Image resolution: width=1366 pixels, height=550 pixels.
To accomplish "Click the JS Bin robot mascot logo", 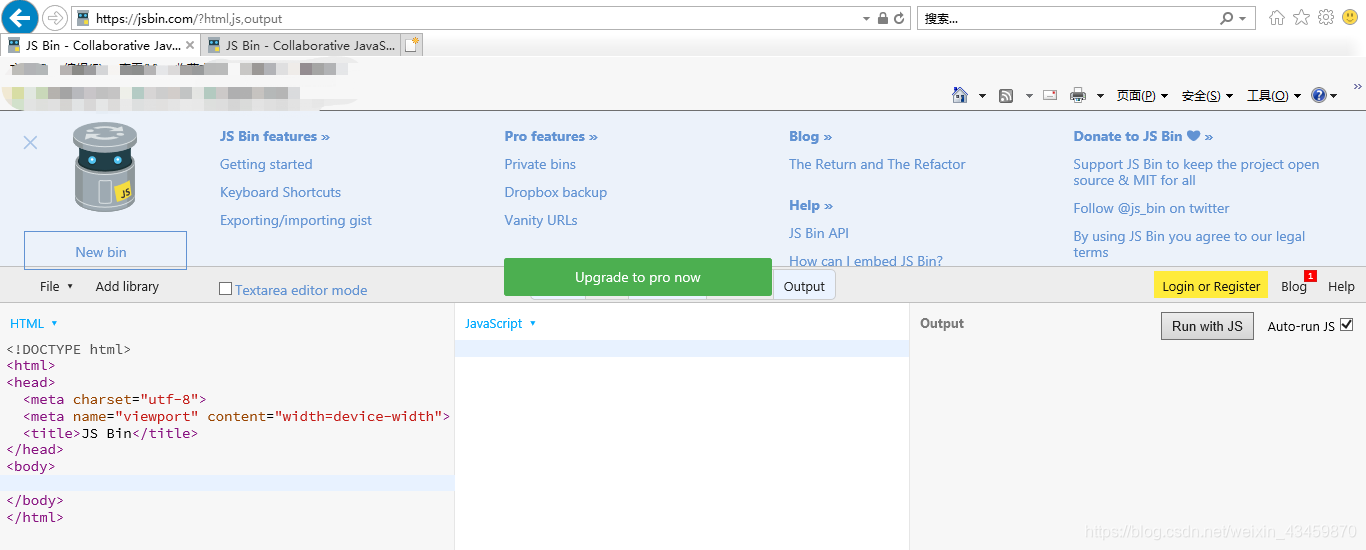I will click(104, 167).
